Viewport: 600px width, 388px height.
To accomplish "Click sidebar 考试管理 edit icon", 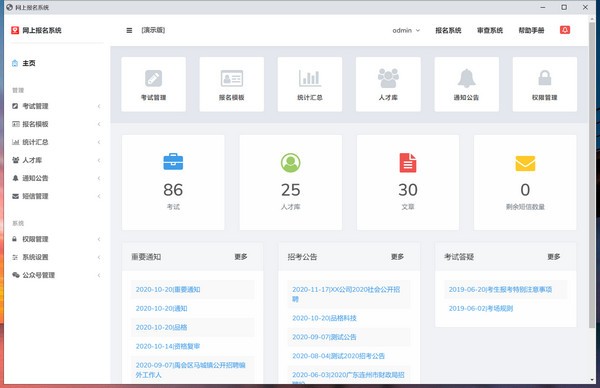I will point(15,106).
